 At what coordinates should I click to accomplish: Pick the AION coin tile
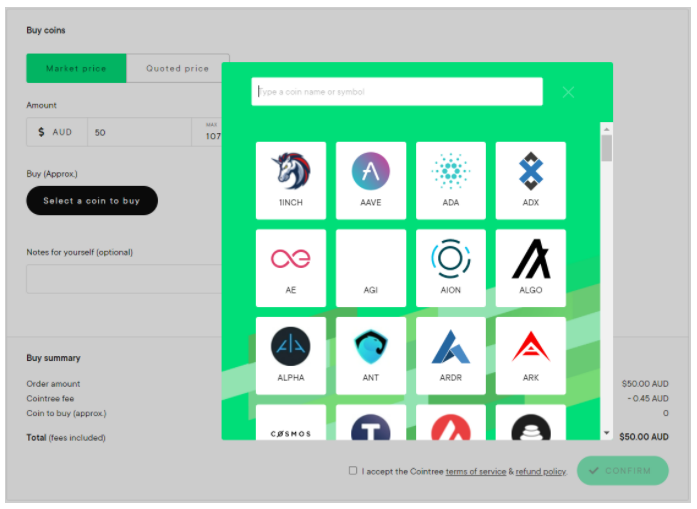coord(451,268)
